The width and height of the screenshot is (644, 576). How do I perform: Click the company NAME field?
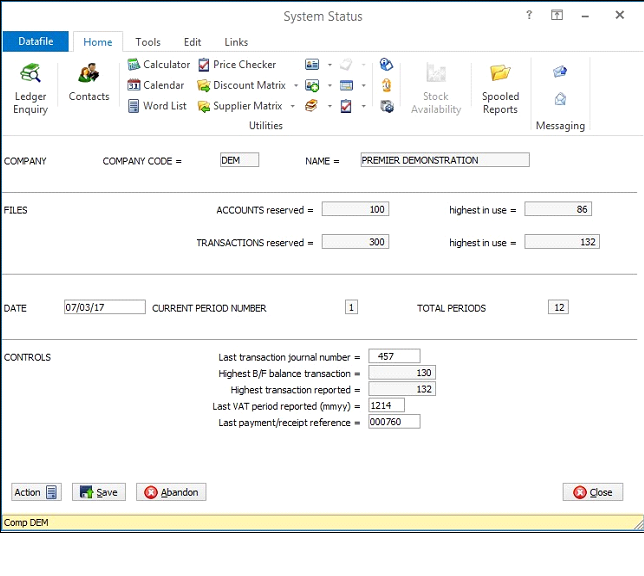click(445, 160)
